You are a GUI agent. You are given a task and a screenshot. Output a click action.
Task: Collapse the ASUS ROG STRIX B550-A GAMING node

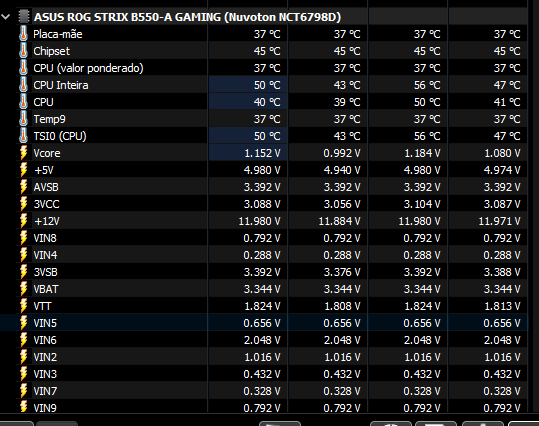coord(6,17)
